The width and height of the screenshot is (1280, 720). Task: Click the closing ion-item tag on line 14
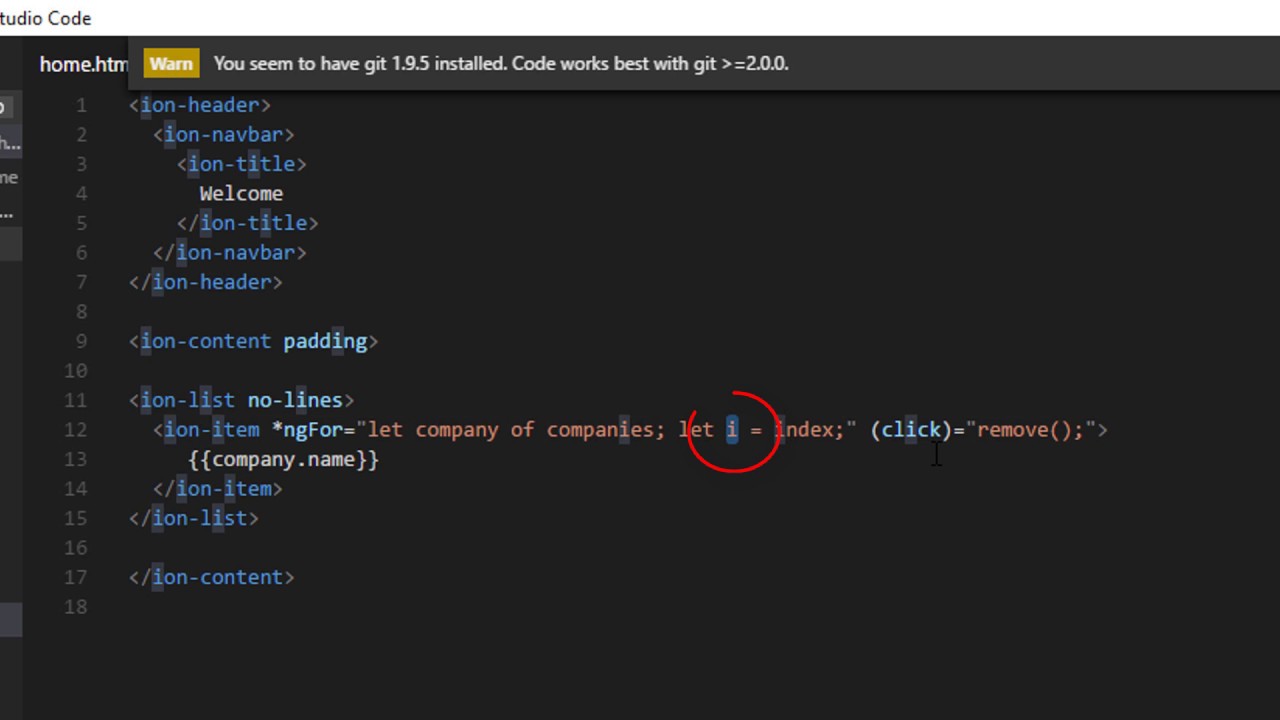pos(218,488)
